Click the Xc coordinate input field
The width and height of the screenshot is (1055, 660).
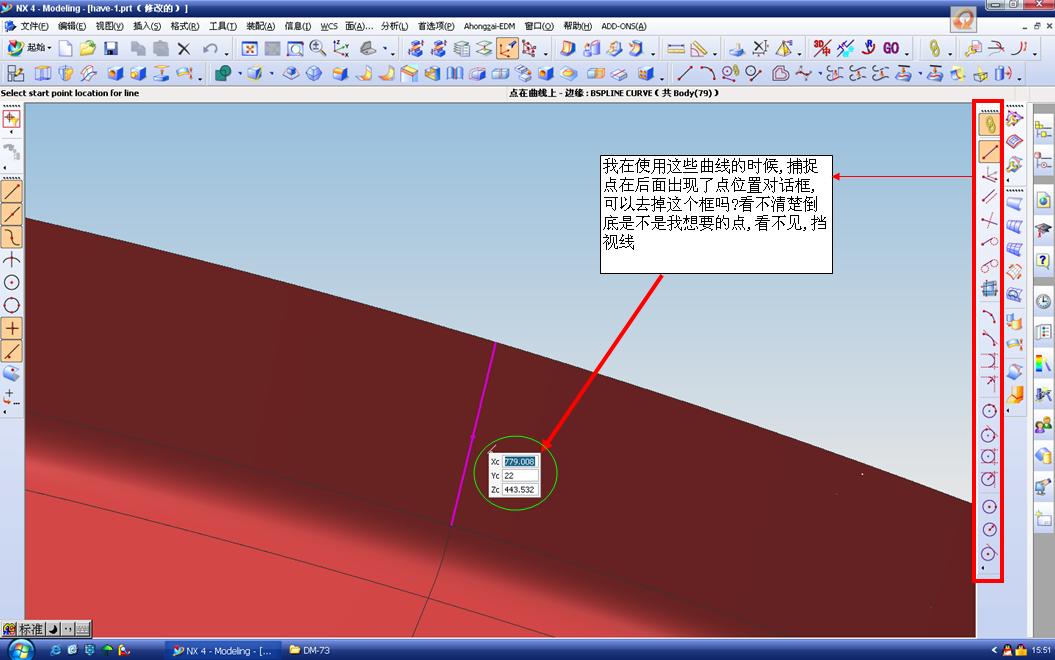point(520,462)
